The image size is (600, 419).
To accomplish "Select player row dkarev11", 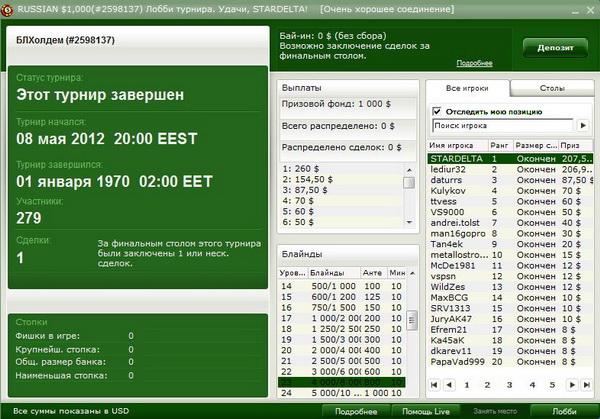I will pos(510,351).
